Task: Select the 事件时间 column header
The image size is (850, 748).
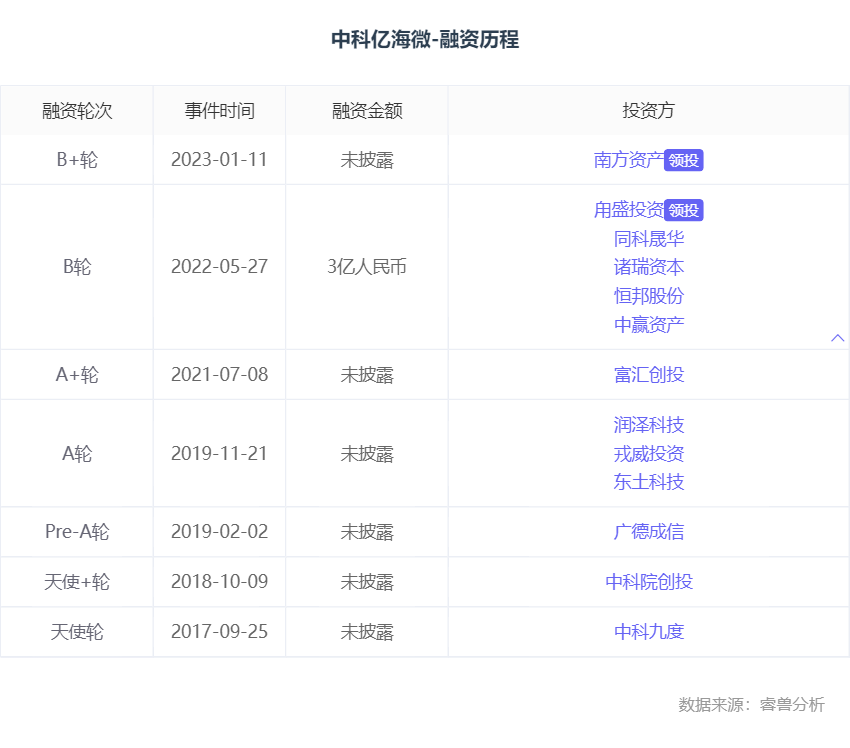Action: point(220,111)
